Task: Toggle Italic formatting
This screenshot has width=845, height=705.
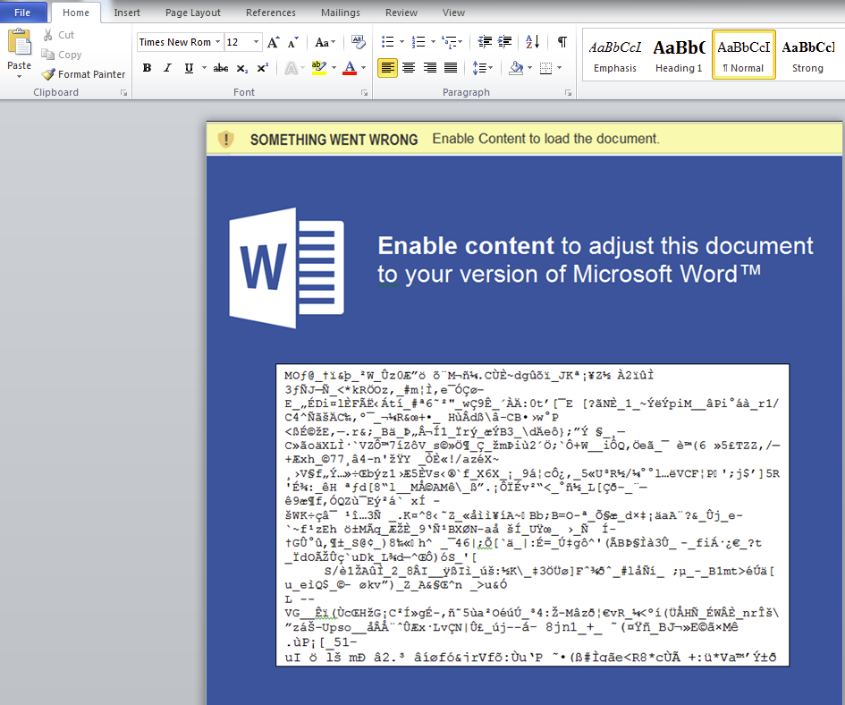Action: 167,68
